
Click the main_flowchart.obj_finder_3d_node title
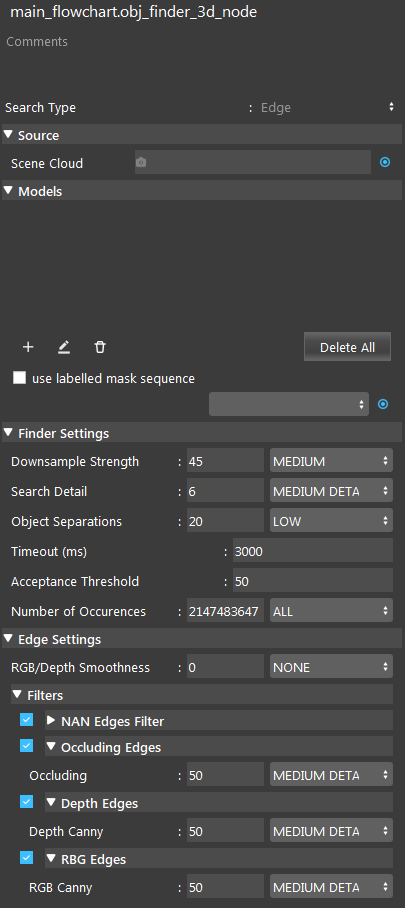click(134, 13)
